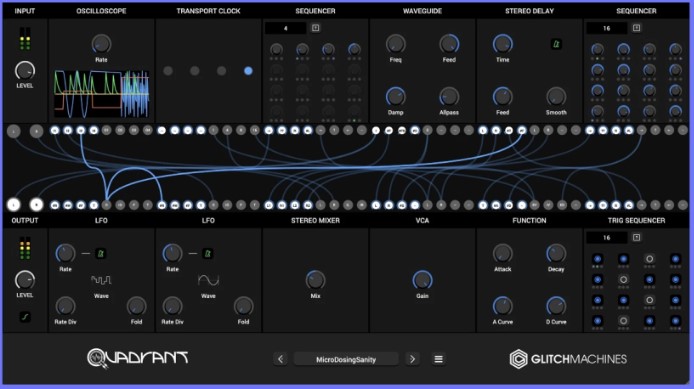Toggle the third step in Trig Sequencer top row
This screenshot has width=694, height=389.
pyautogui.click(x=649, y=259)
